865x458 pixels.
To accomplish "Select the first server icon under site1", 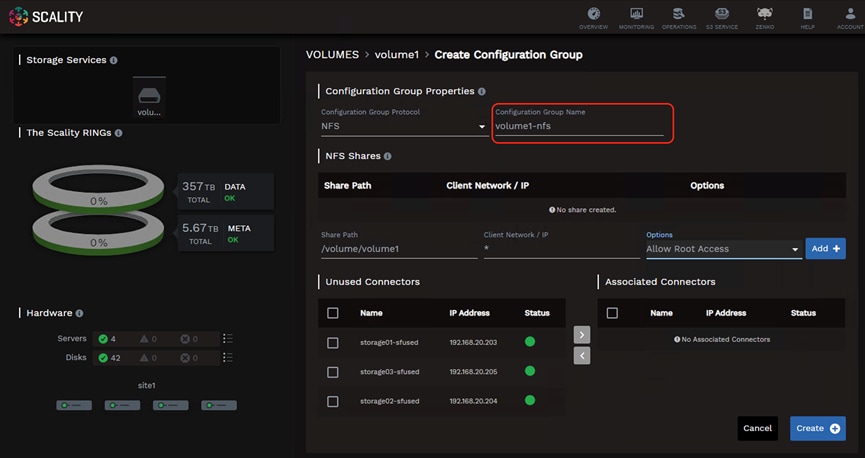I will 74,406.
